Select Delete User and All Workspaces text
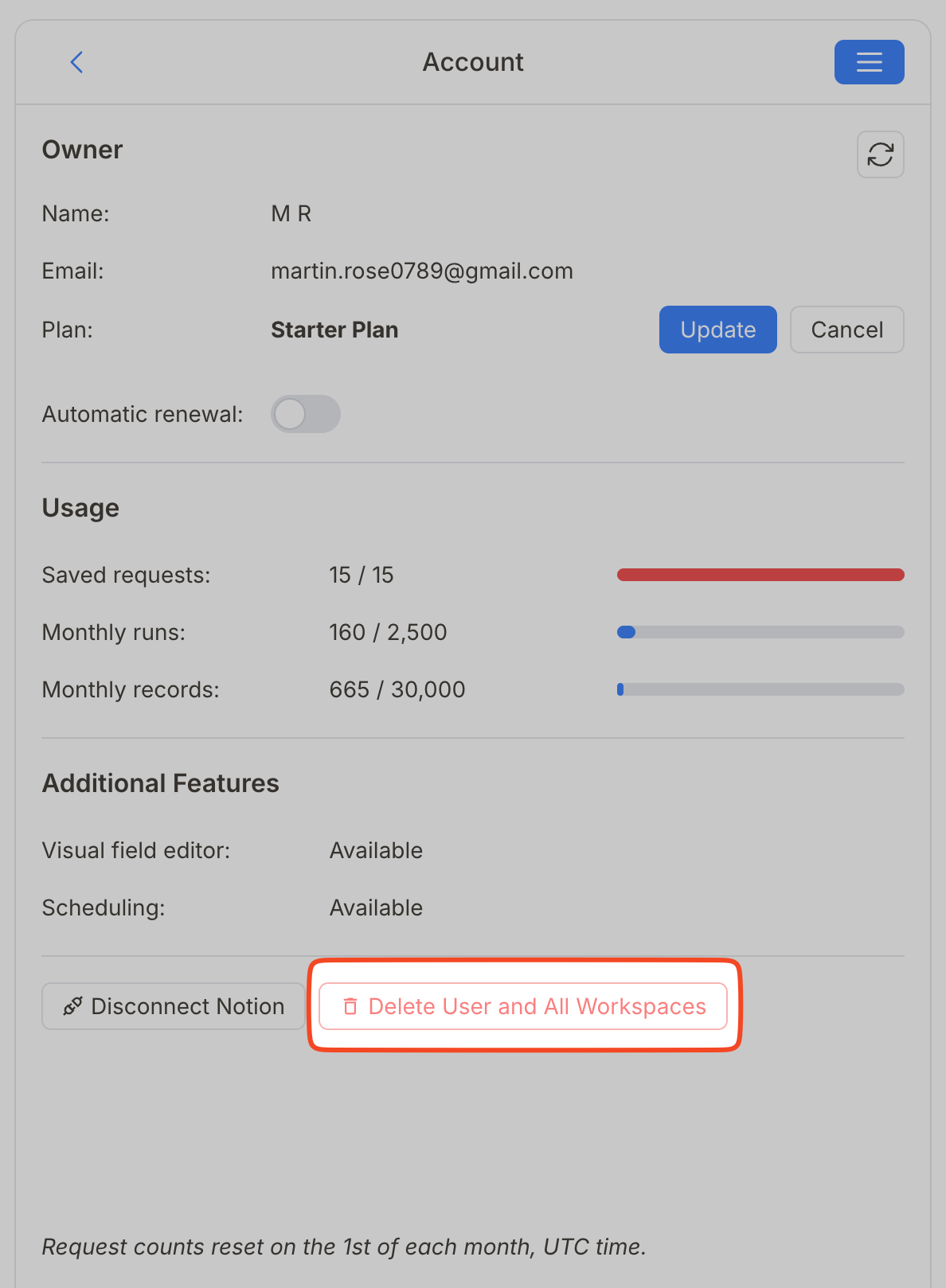 tap(537, 1006)
